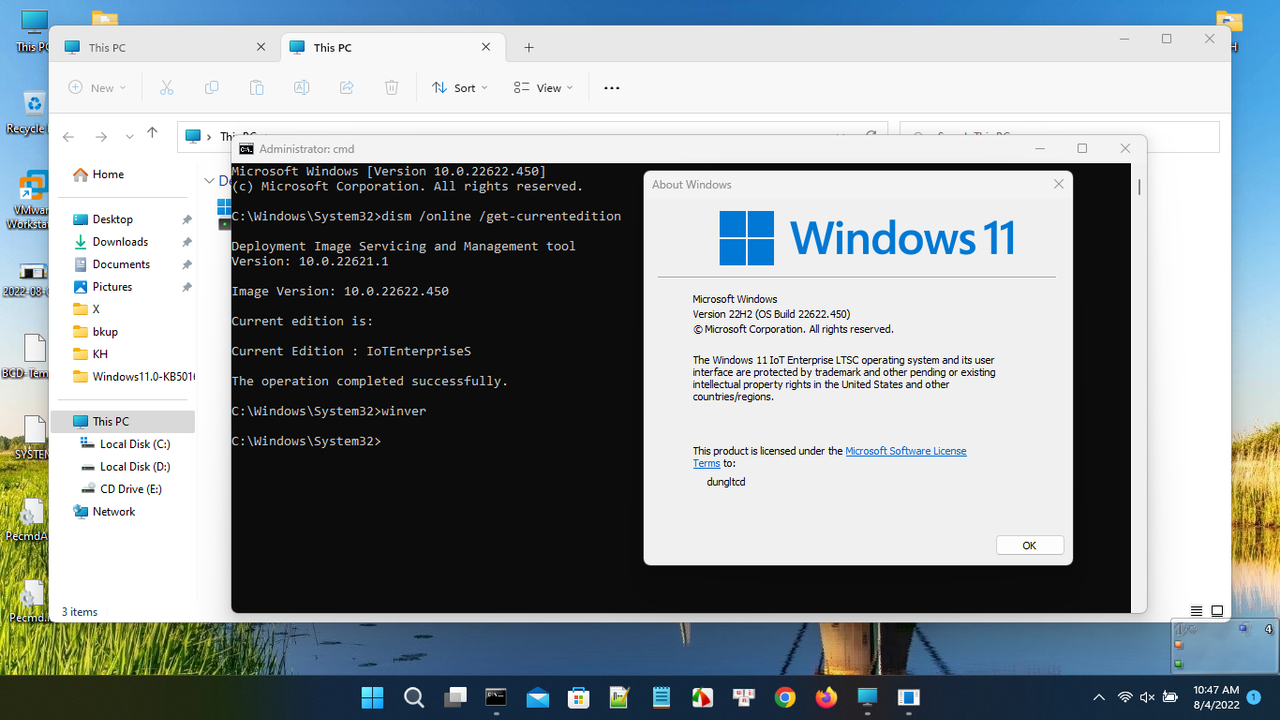The height and width of the screenshot is (720, 1280).
Task: Click the Share icon in Explorer toolbar
Action: [x=347, y=88]
